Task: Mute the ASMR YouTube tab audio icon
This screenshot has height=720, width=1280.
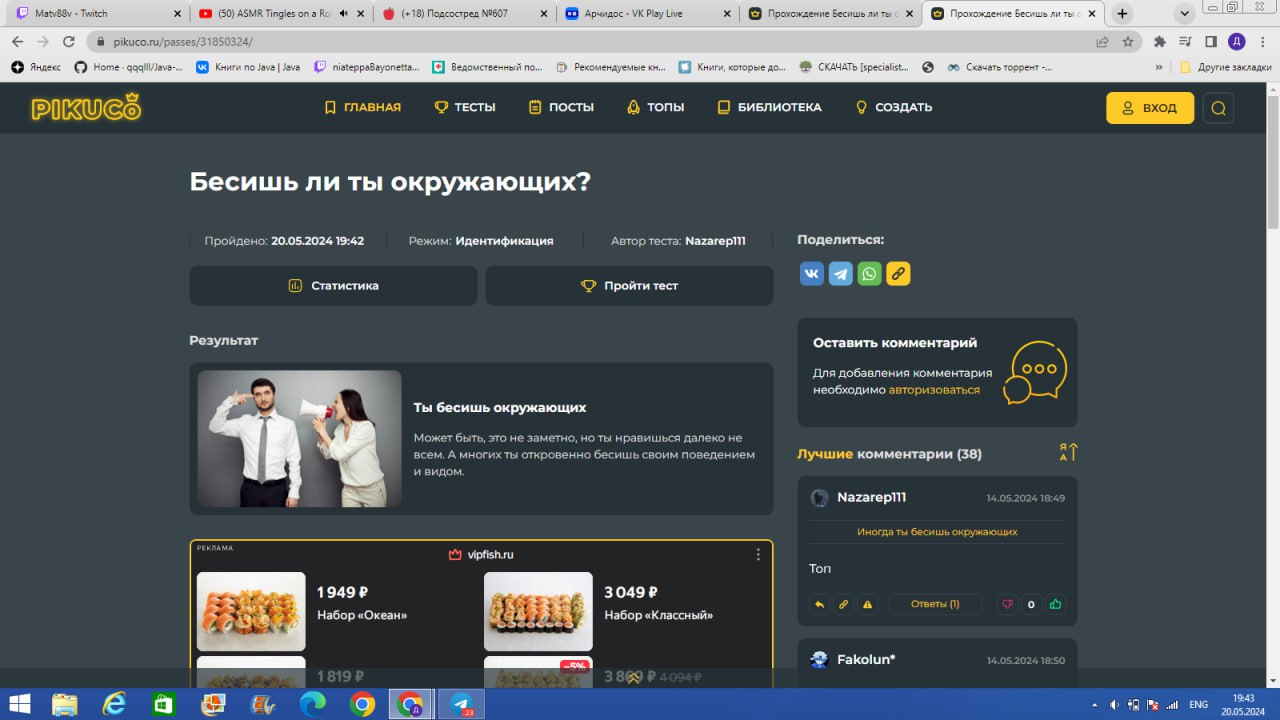Action: 344,14
